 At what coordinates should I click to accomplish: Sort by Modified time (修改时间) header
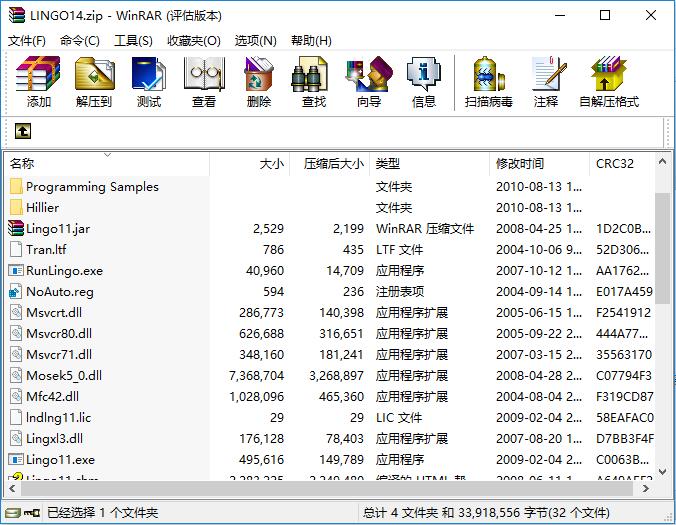(520, 164)
